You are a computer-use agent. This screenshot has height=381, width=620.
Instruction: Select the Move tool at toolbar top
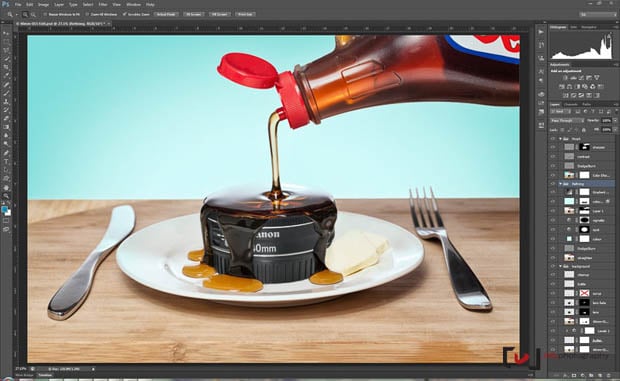[x=6, y=33]
